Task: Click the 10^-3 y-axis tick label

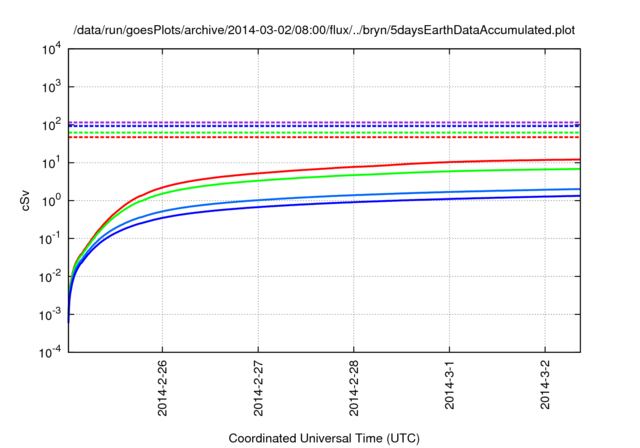Action: (50, 315)
